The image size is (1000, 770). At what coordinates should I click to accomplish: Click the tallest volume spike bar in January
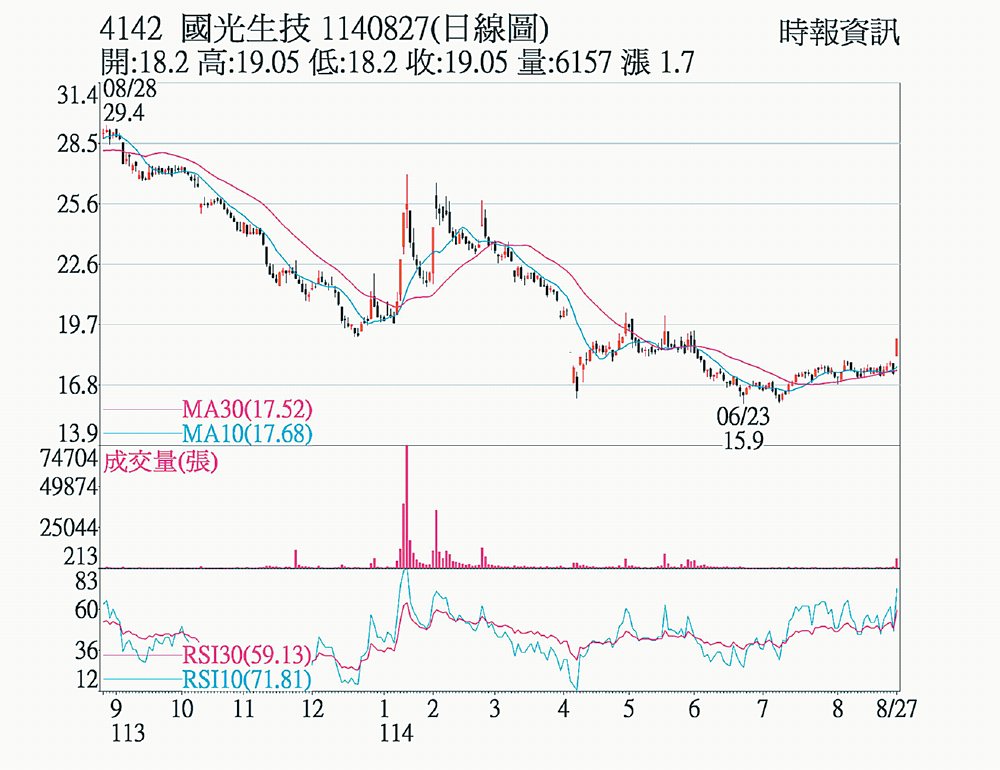(407, 507)
